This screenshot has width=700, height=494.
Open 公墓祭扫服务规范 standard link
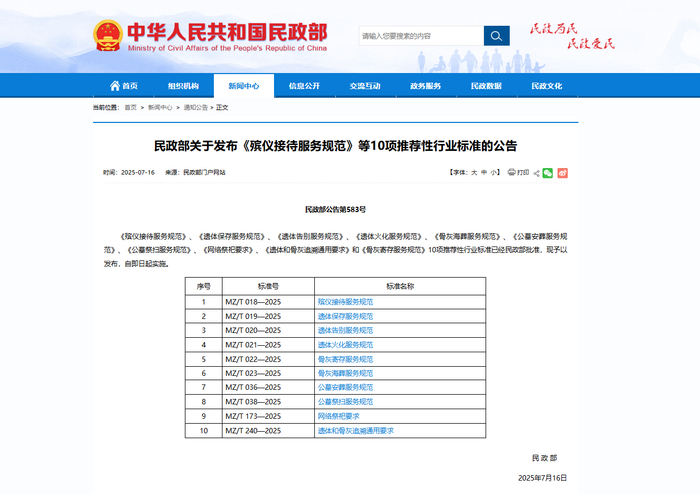pyautogui.click(x=345, y=402)
